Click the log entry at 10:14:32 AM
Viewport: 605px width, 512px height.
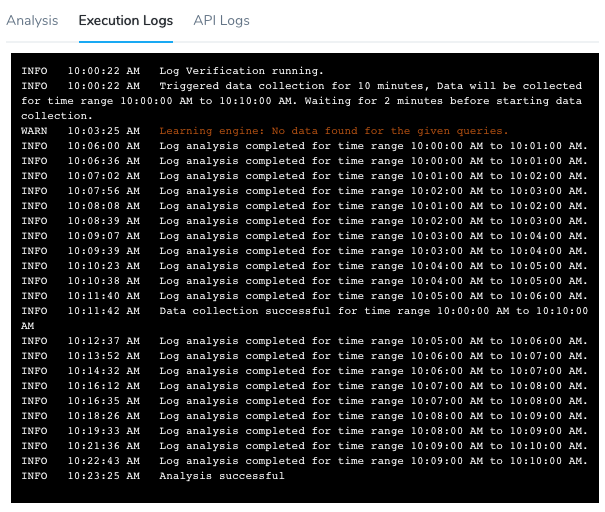[304, 371]
